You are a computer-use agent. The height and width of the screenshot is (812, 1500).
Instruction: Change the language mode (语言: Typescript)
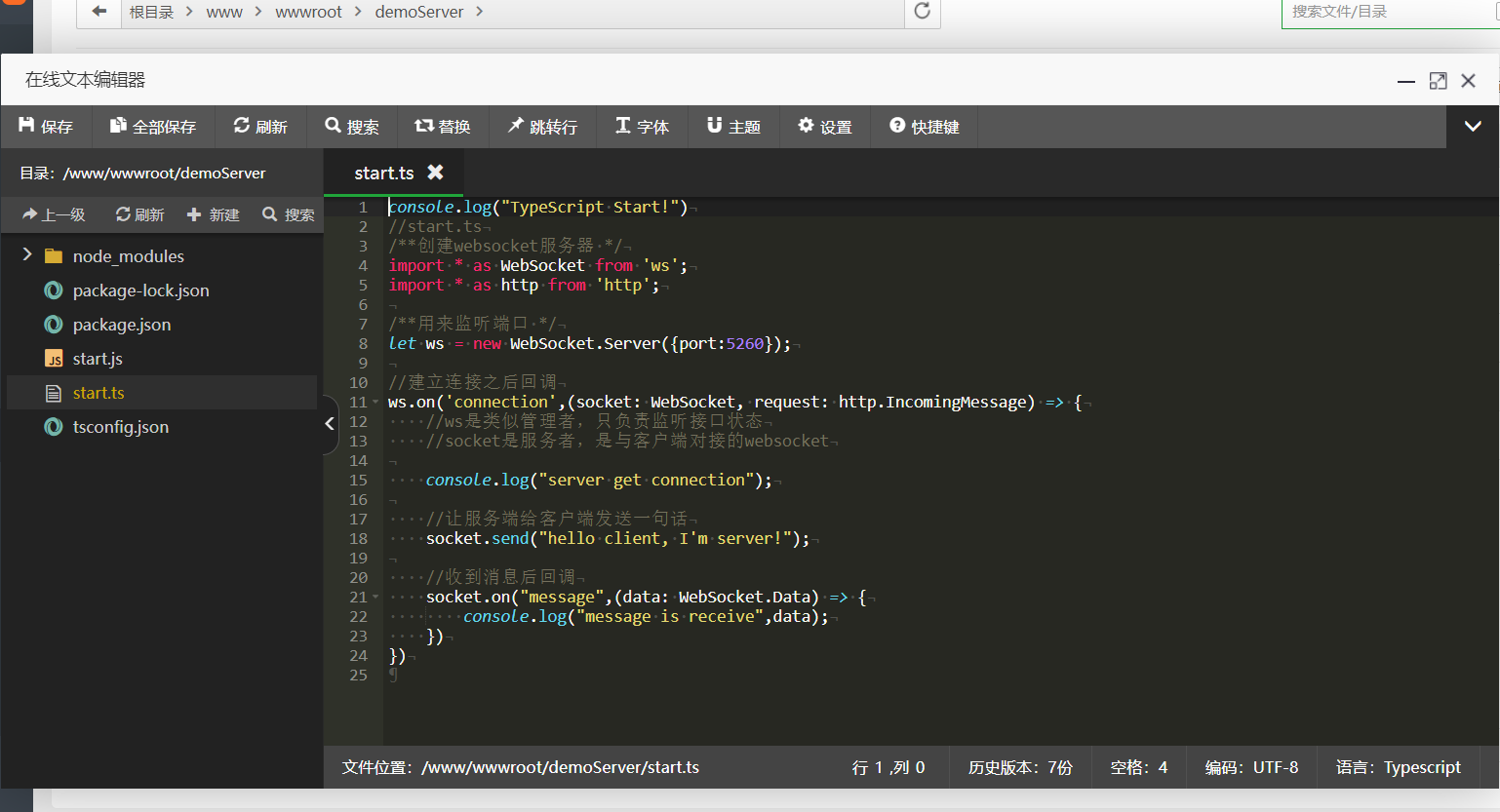pos(1399,768)
